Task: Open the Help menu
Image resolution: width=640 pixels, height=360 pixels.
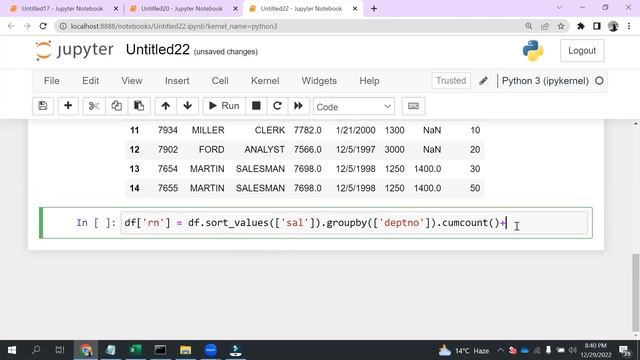Action: pyautogui.click(x=369, y=81)
